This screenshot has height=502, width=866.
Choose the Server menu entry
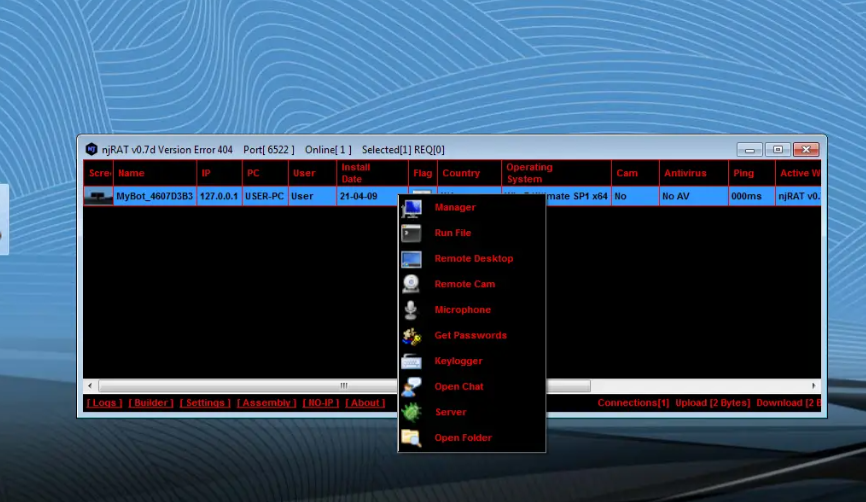[450, 412]
